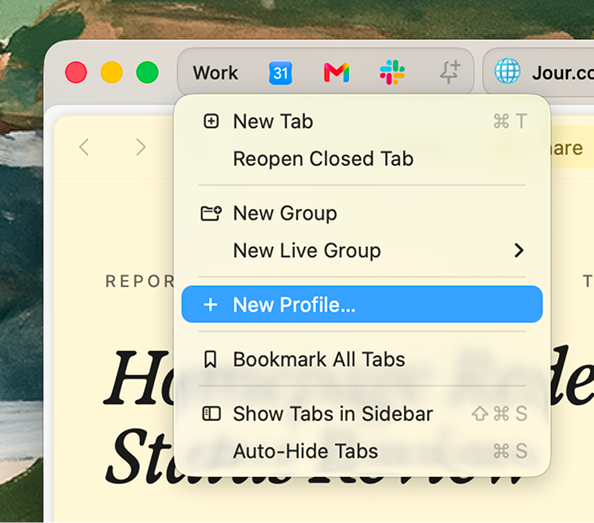Expand the New Live Group submenu

(x=362, y=250)
